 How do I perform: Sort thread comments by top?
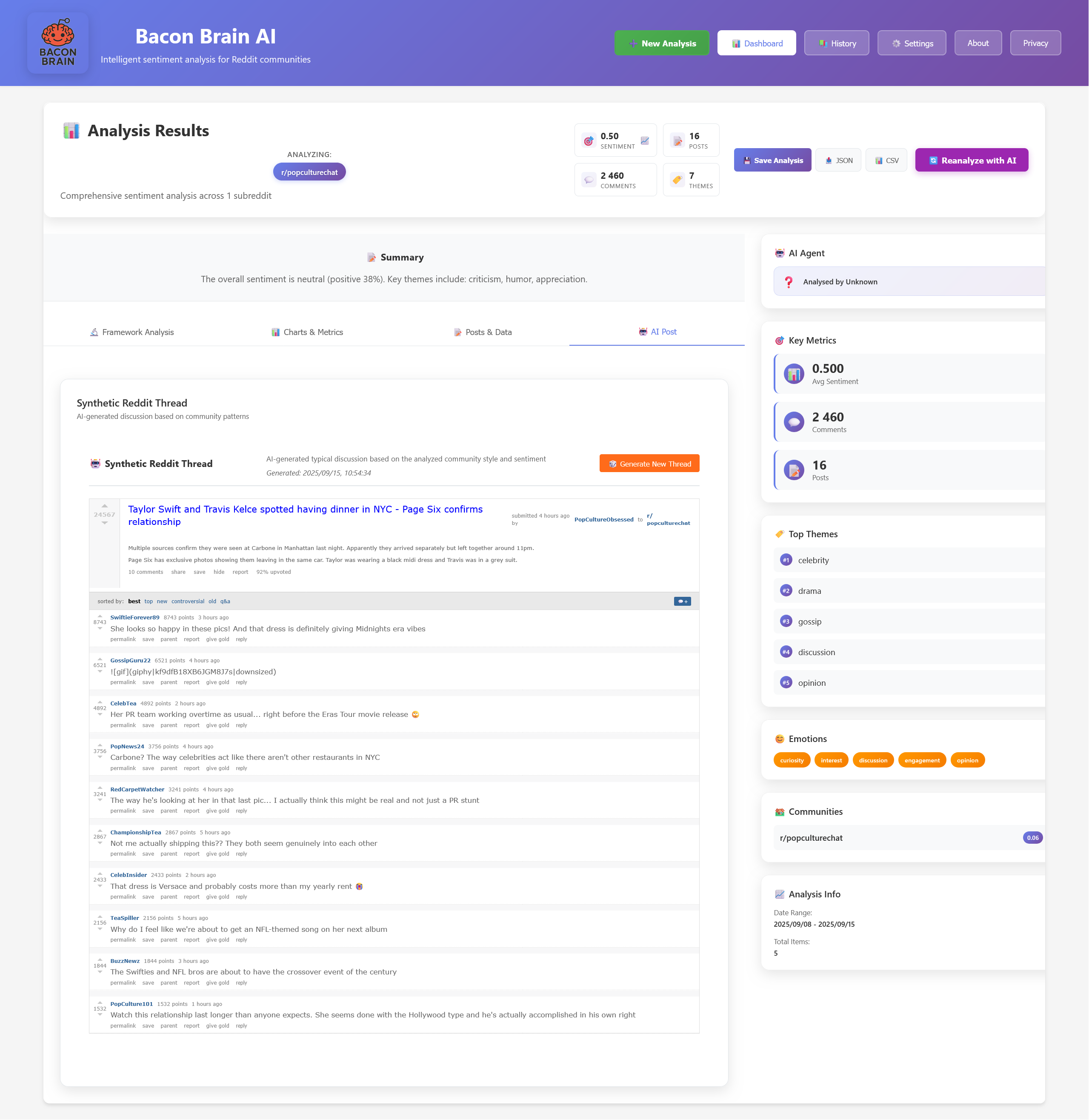(x=148, y=601)
